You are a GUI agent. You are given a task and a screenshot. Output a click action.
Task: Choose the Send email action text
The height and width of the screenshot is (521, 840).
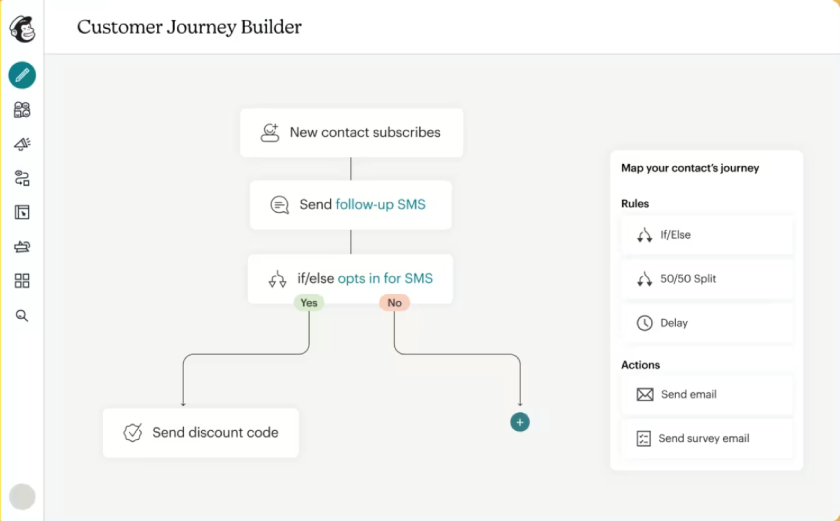click(x=688, y=395)
